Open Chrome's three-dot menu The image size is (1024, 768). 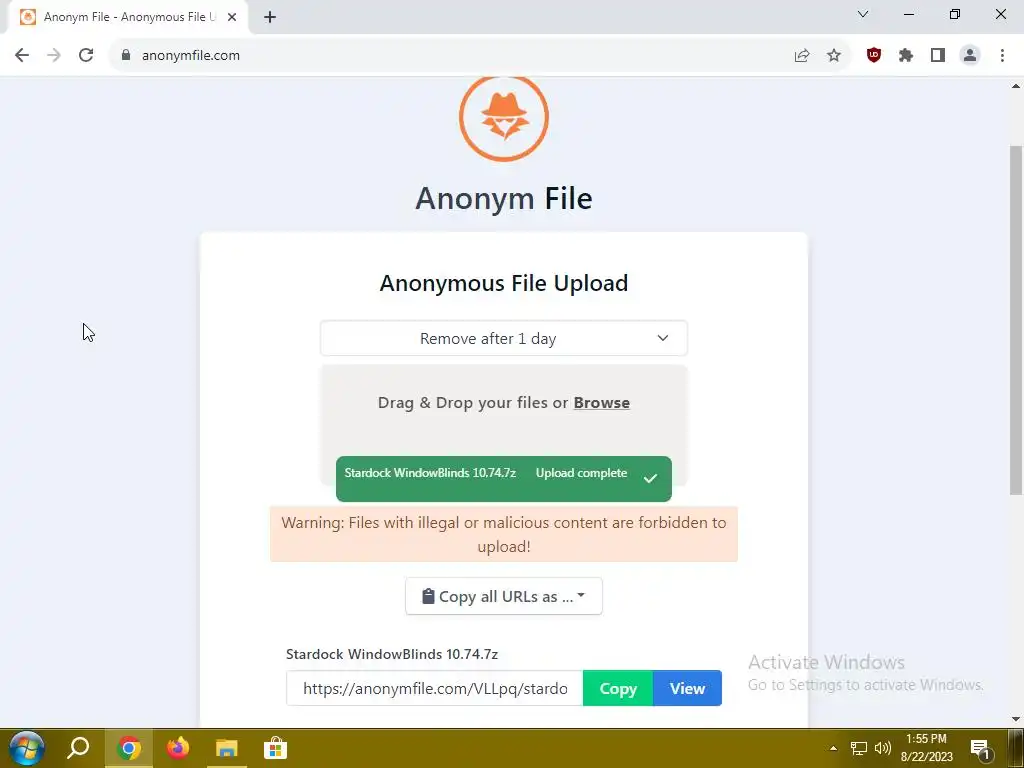coord(1002,56)
